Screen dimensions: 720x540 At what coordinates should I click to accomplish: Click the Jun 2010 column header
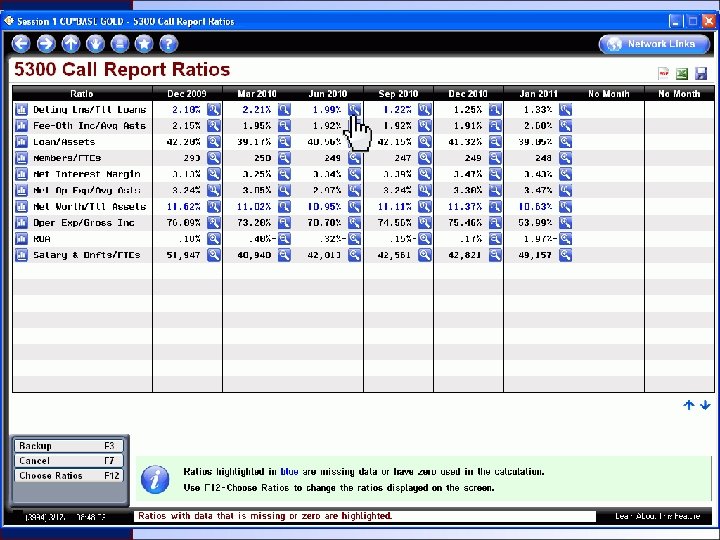point(328,94)
